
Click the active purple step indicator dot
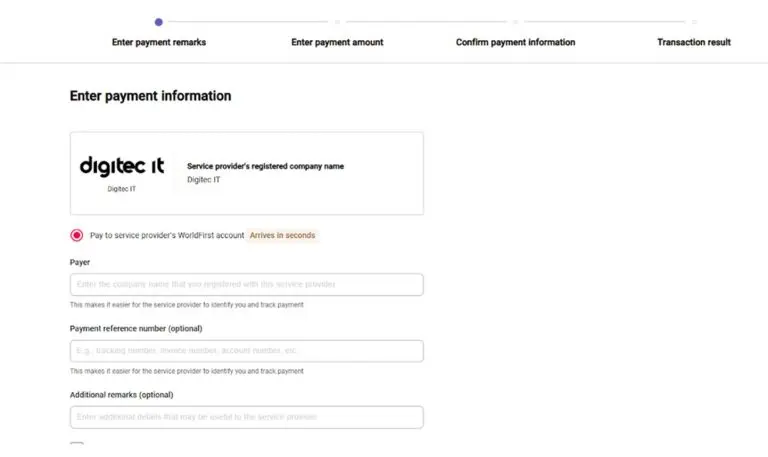point(158,22)
